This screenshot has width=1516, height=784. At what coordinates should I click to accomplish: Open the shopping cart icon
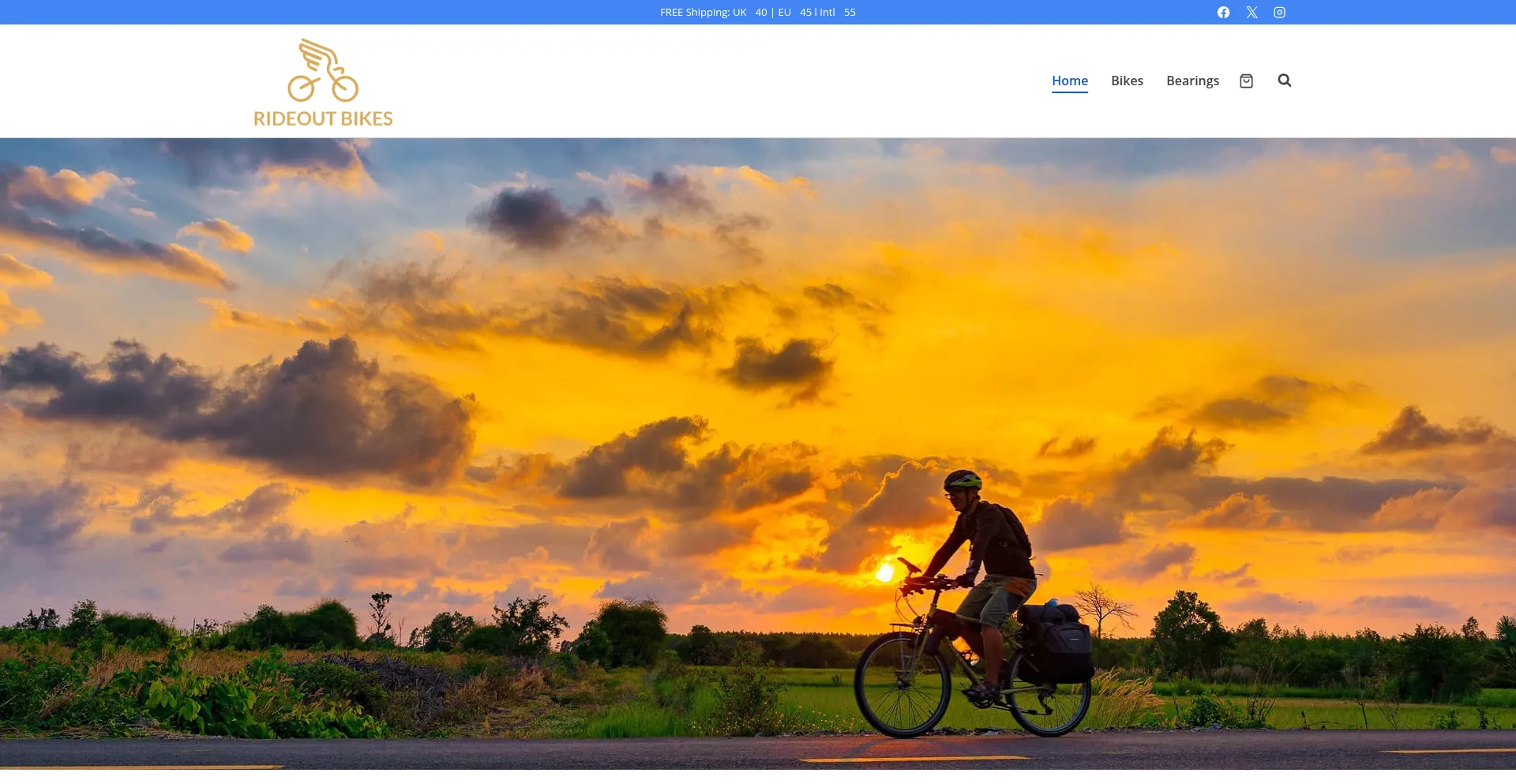1246,81
